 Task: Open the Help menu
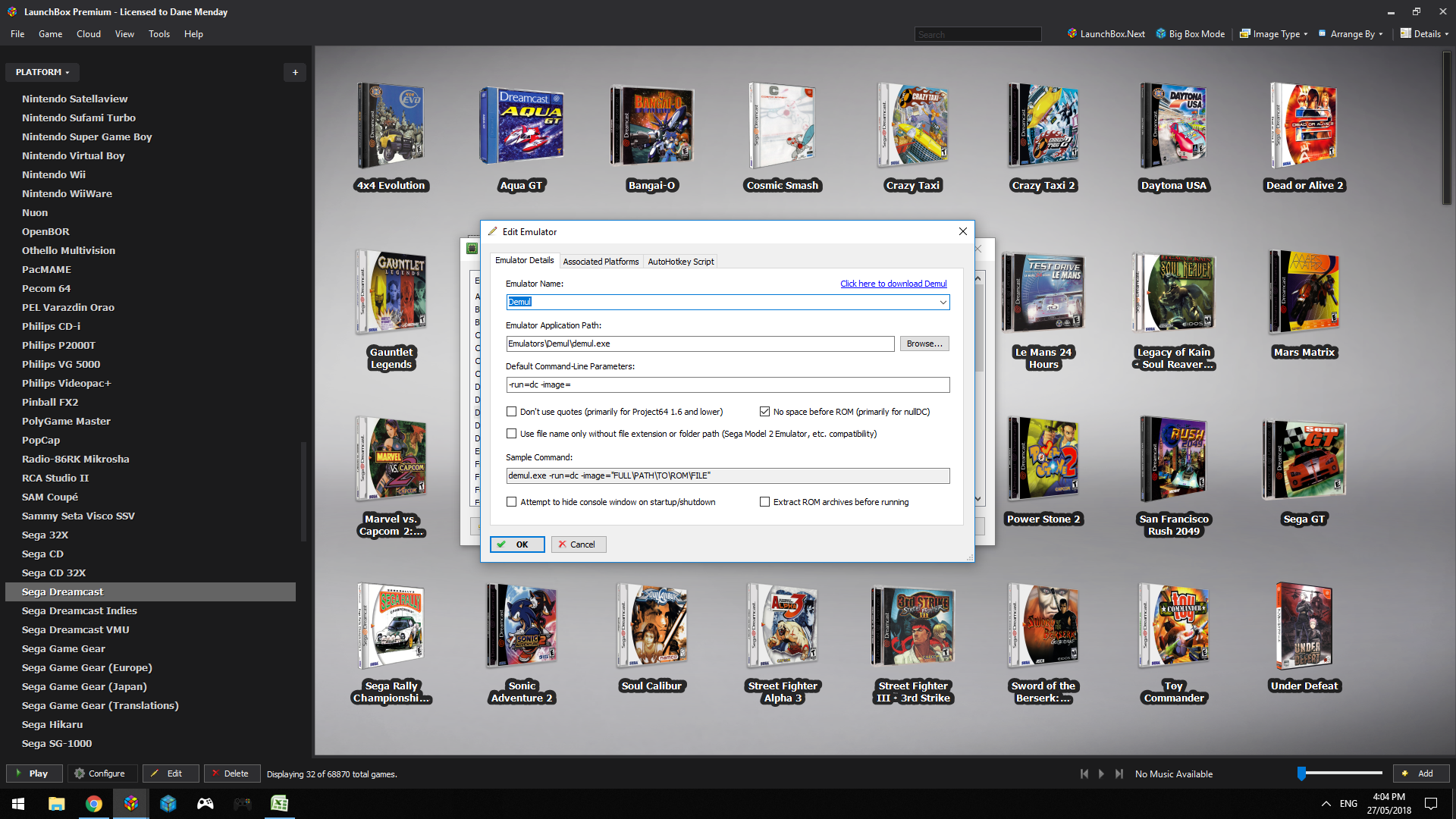[193, 34]
